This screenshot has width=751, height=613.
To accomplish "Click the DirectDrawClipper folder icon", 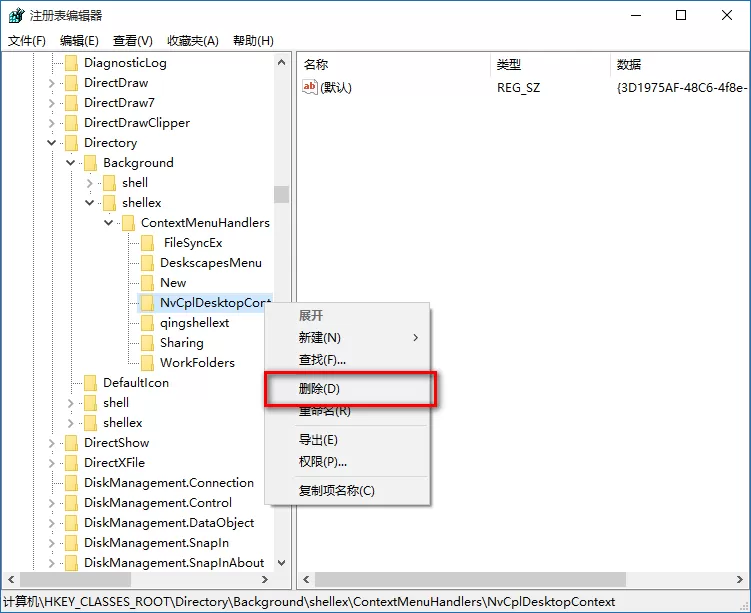I will (x=71, y=123).
